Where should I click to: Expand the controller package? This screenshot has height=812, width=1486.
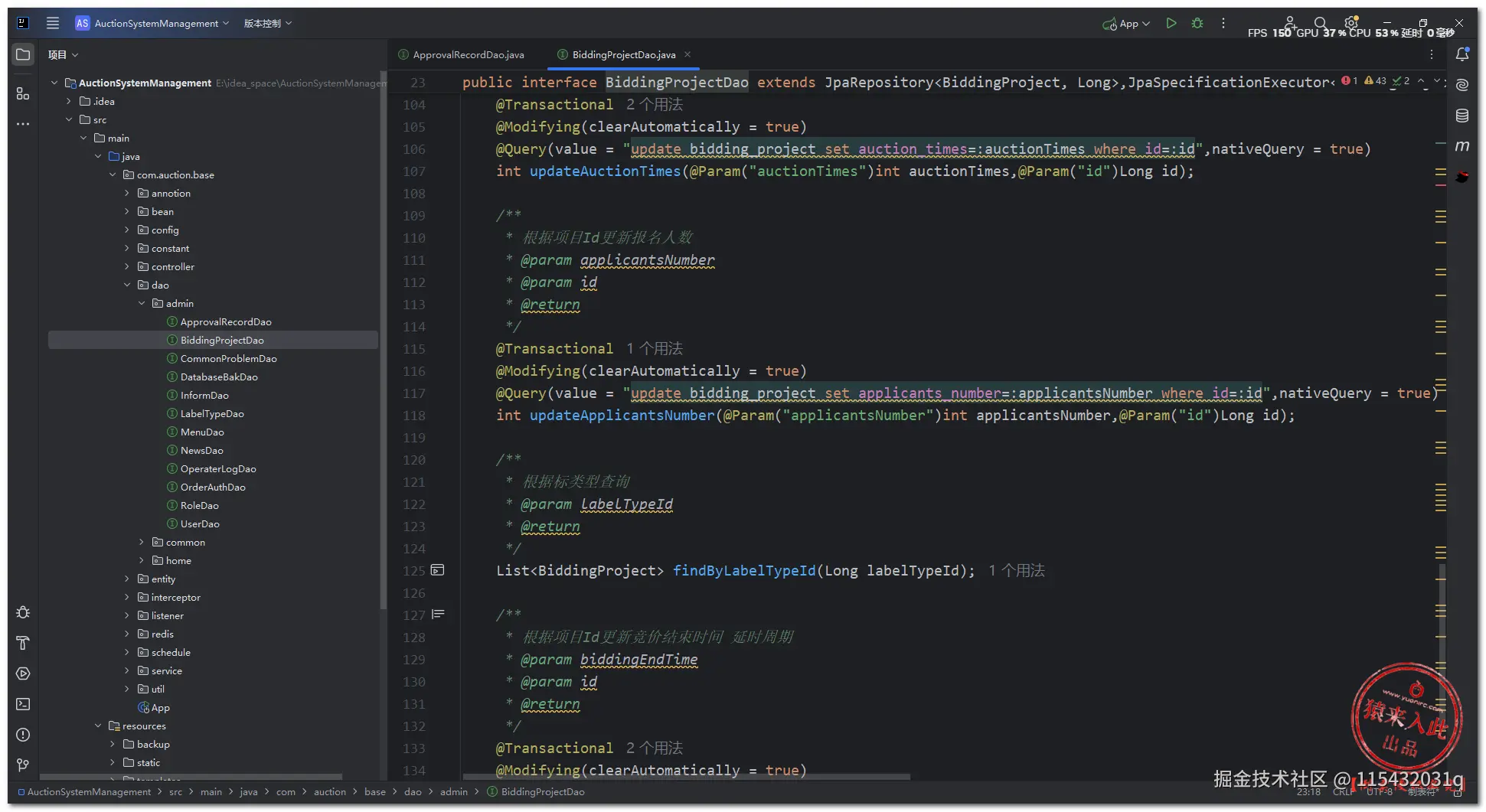point(127,266)
